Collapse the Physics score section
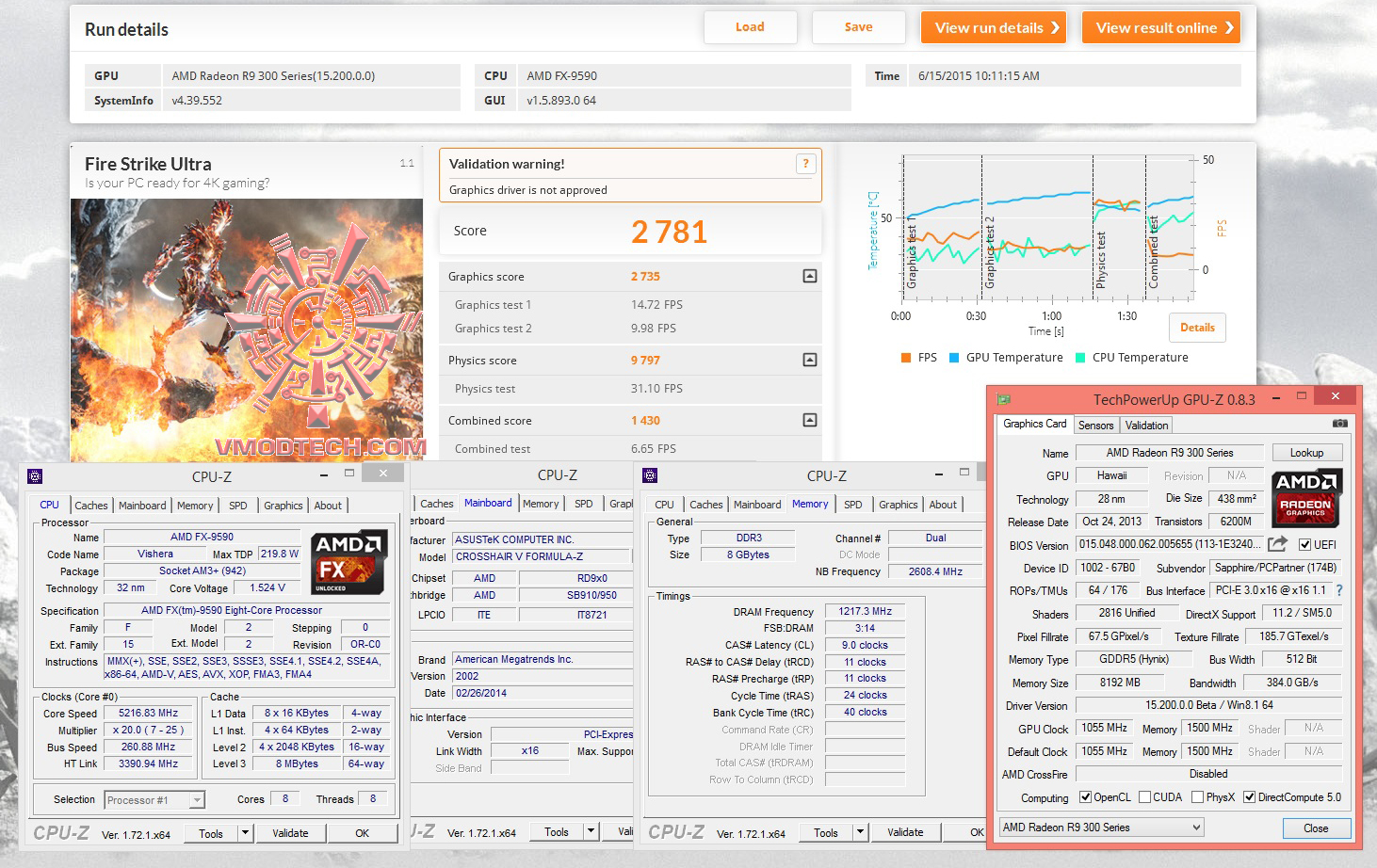The image size is (1377, 868). [x=809, y=360]
